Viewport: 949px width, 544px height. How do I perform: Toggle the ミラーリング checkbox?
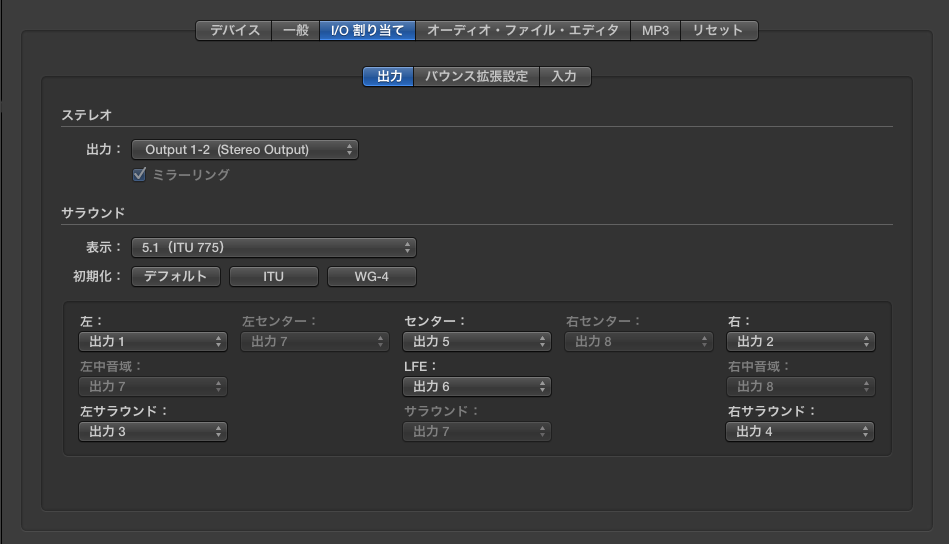(x=139, y=175)
